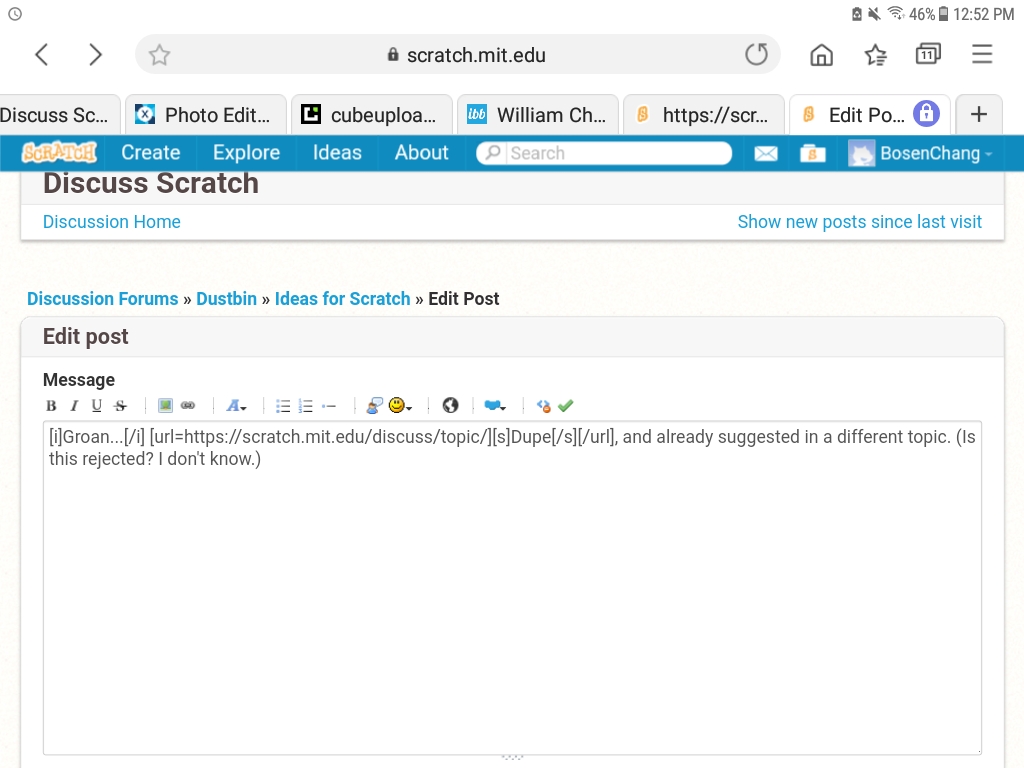This screenshot has width=1024, height=768.
Task: Show new posts since last visit
Action: tap(860, 221)
